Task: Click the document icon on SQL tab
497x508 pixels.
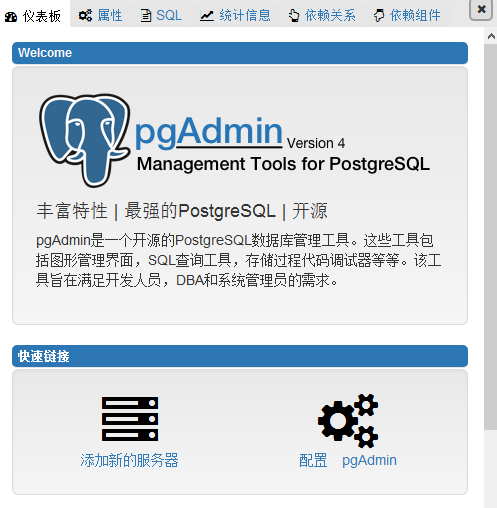Action: pos(145,16)
